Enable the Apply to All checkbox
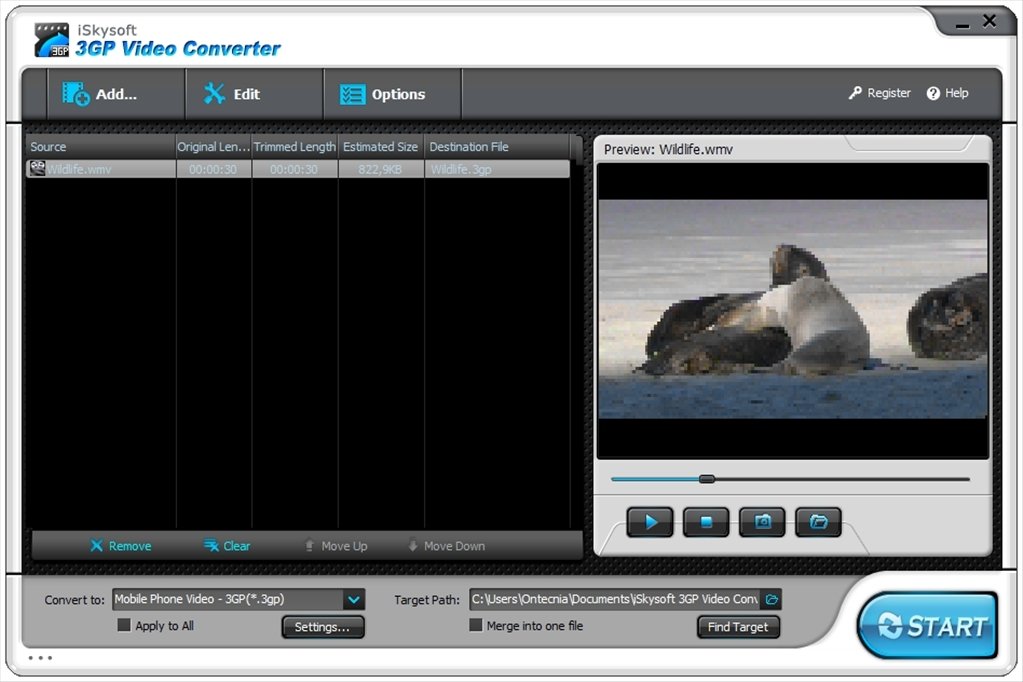The height and width of the screenshot is (682, 1023). pyautogui.click(x=124, y=625)
